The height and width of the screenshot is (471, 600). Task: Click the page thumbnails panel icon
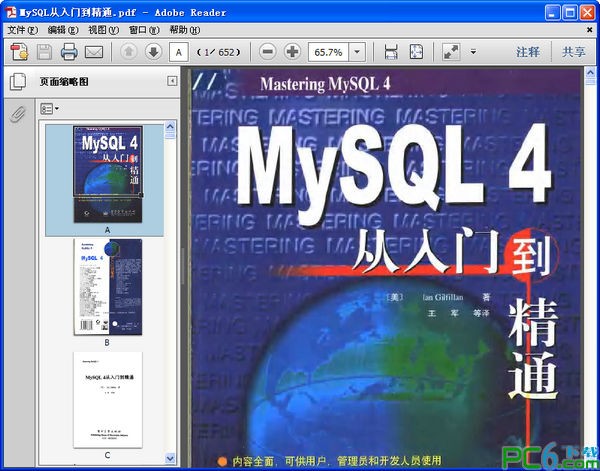pos(18,81)
